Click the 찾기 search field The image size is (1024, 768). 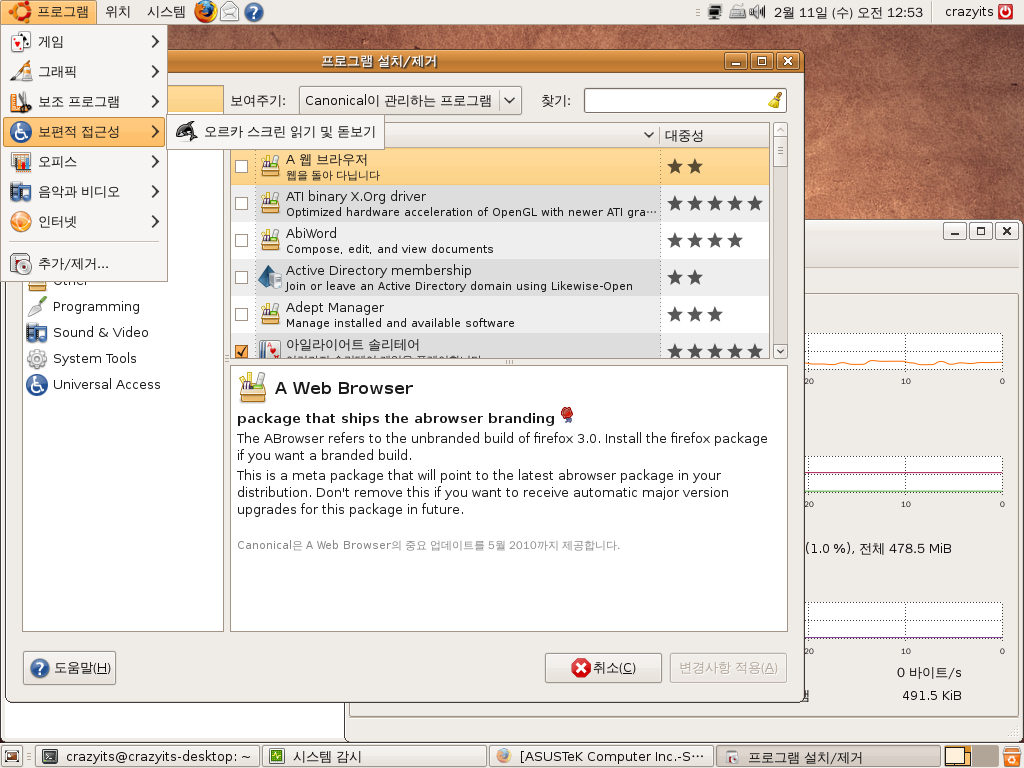676,101
